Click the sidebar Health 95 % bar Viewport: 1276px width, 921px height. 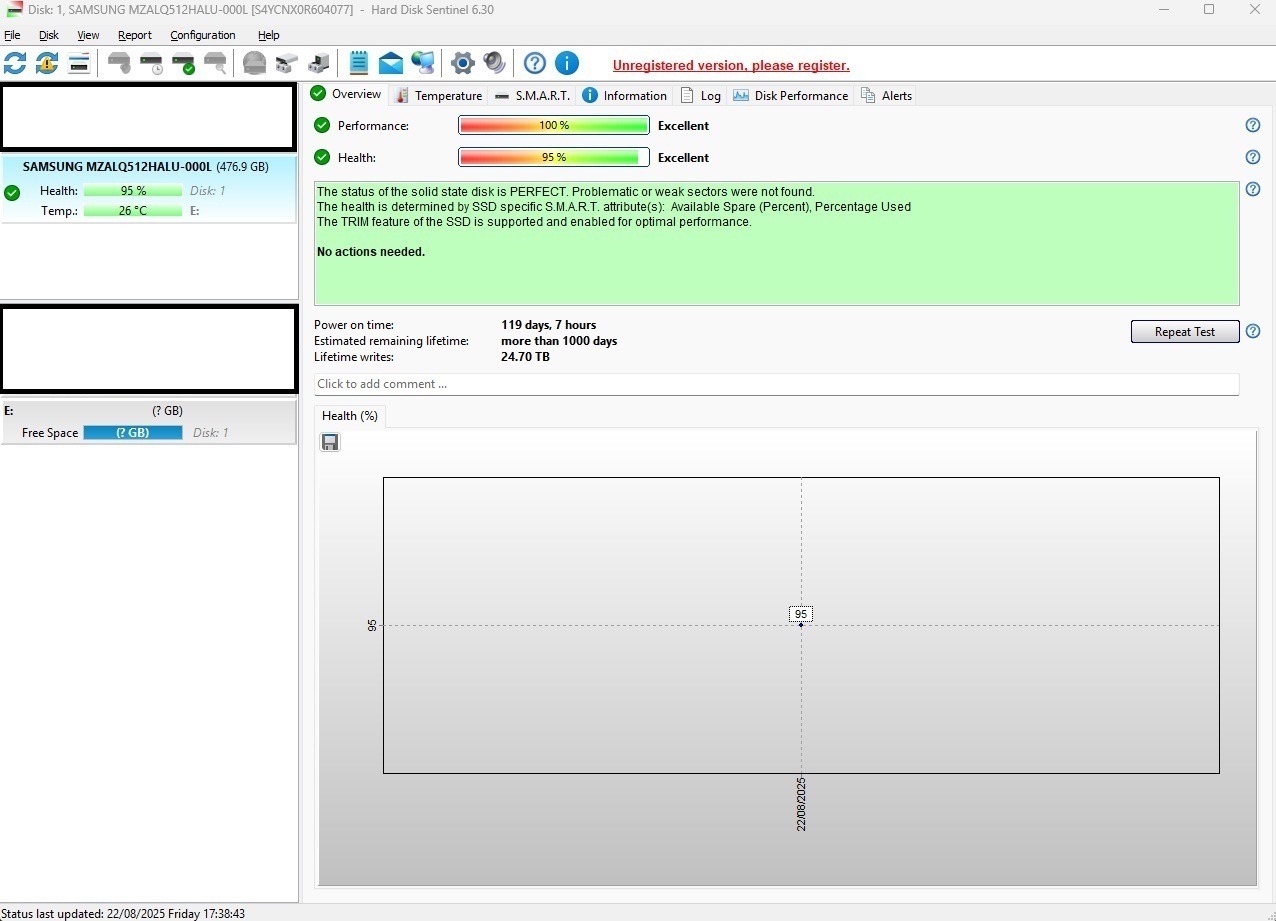(x=133, y=190)
